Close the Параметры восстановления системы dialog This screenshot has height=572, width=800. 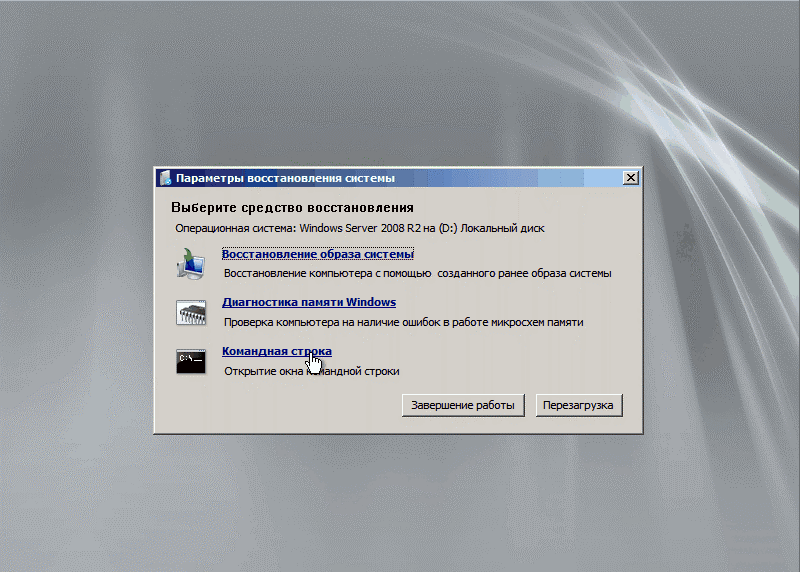click(x=631, y=178)
